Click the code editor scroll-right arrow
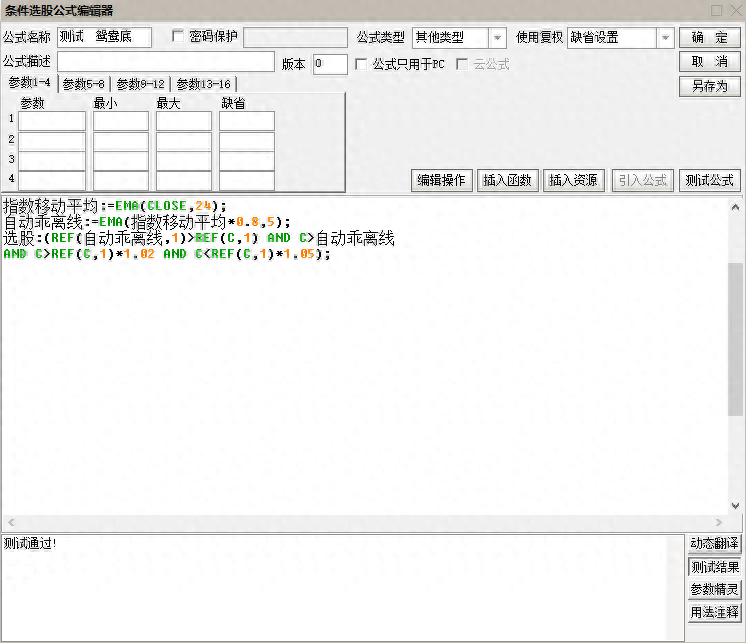 pos(720,523)
